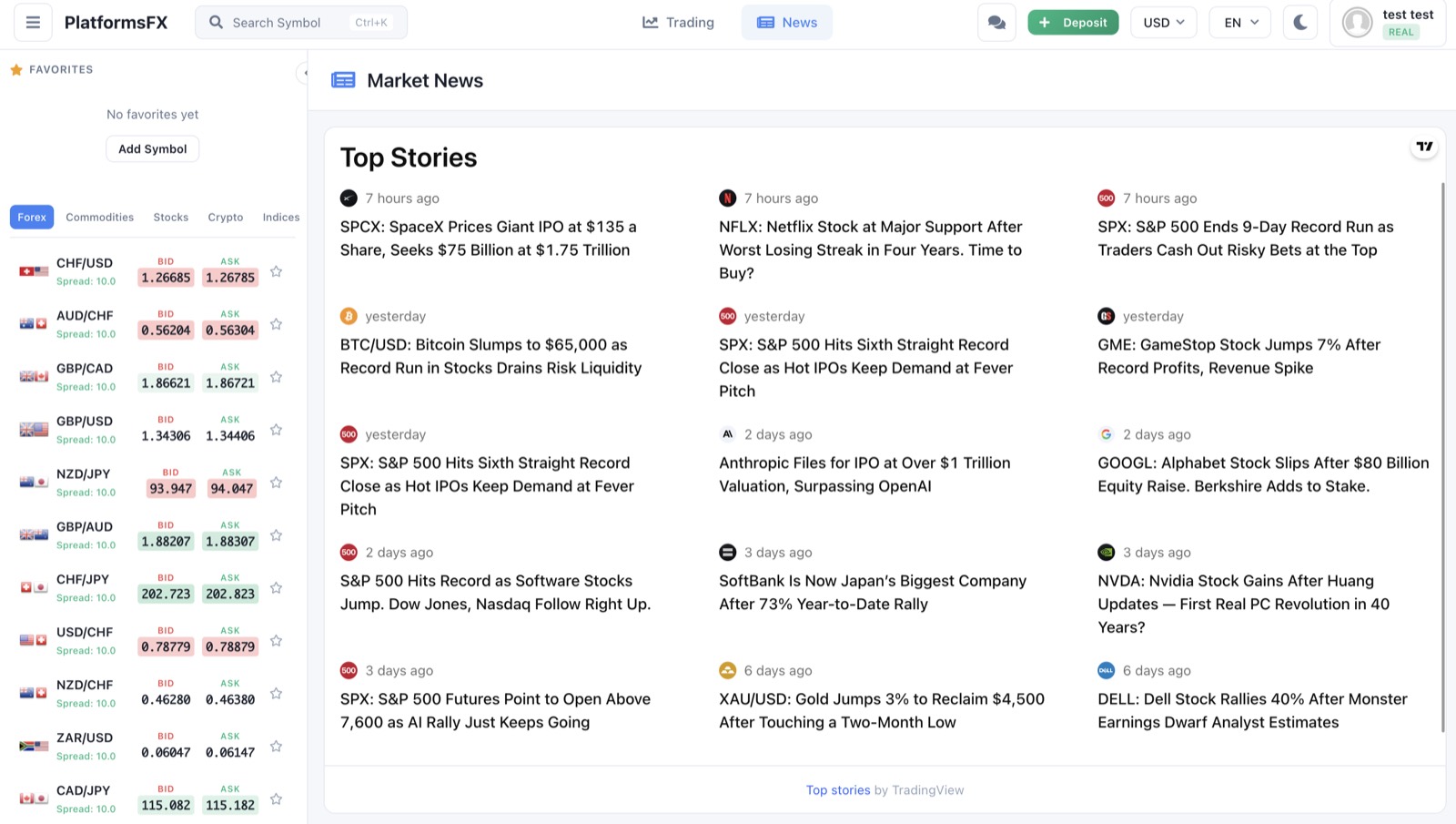Viewport: 1456px width, 824px height.
Task: Click the GBP/USD bid price 1.34306
Action: tap(166, 436)
